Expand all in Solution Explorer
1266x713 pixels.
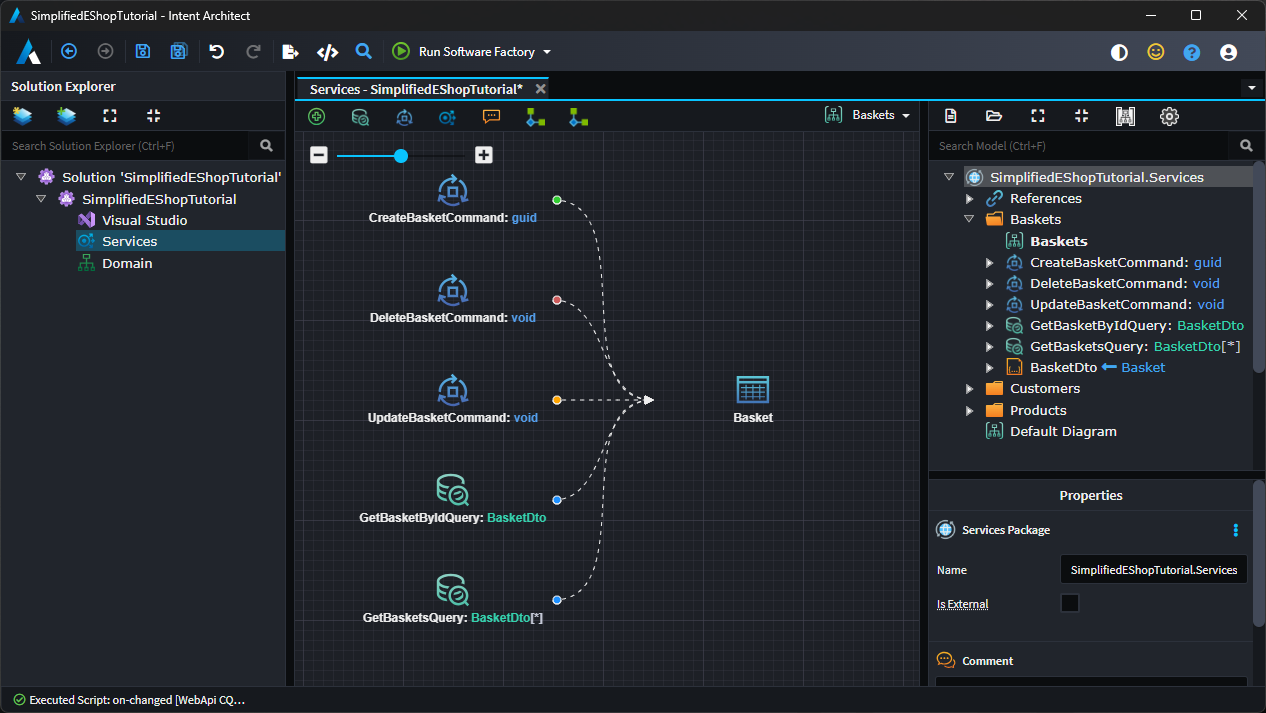click(110, 116)
